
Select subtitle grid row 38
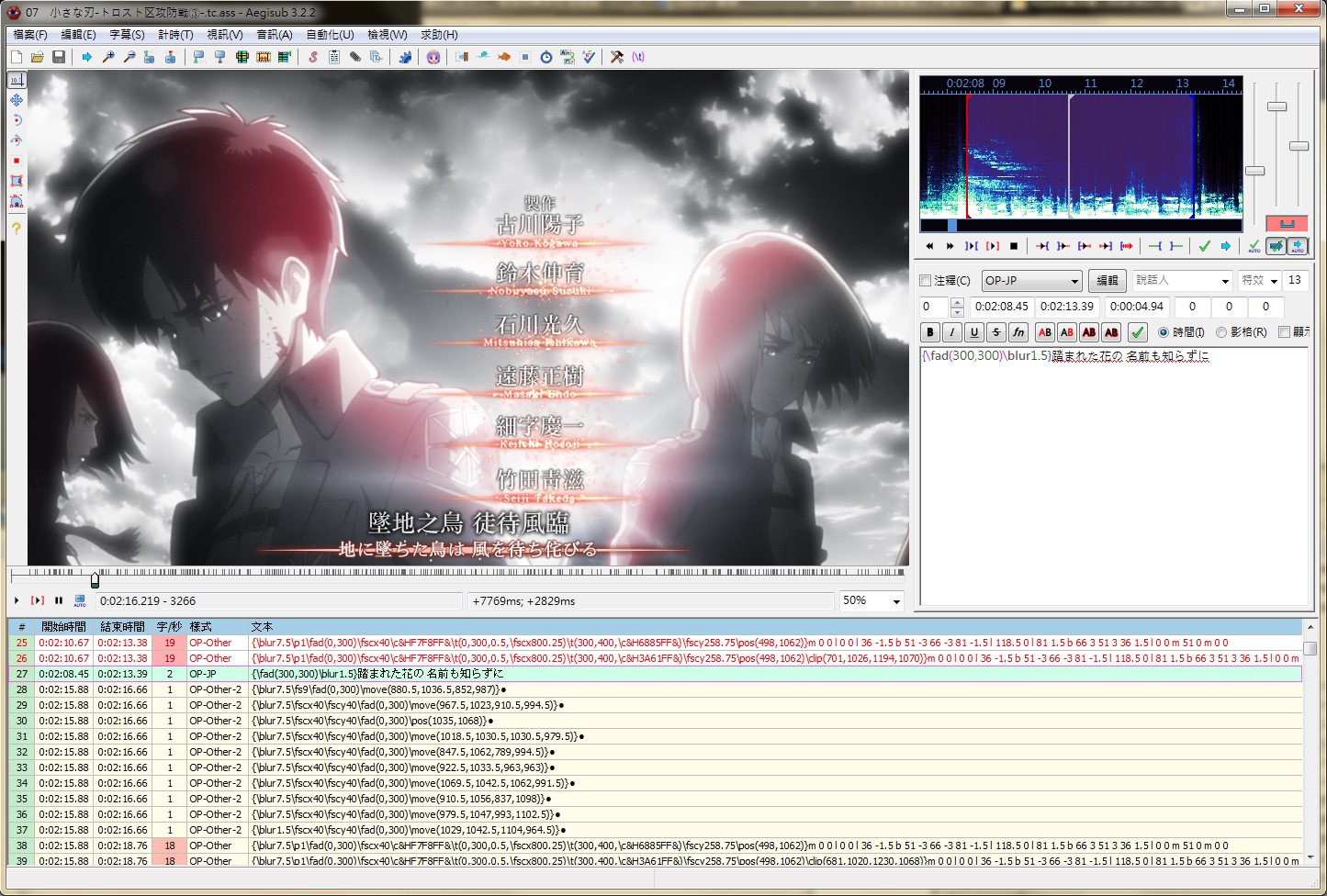click(656, 846)
